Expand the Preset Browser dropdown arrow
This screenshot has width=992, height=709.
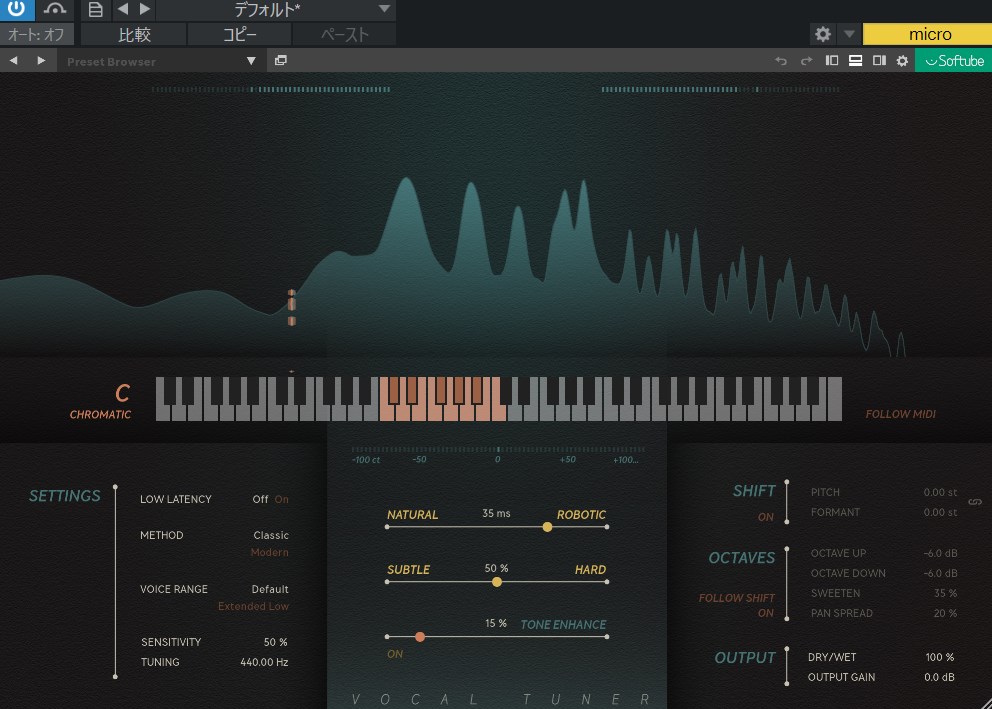[252, 61]
